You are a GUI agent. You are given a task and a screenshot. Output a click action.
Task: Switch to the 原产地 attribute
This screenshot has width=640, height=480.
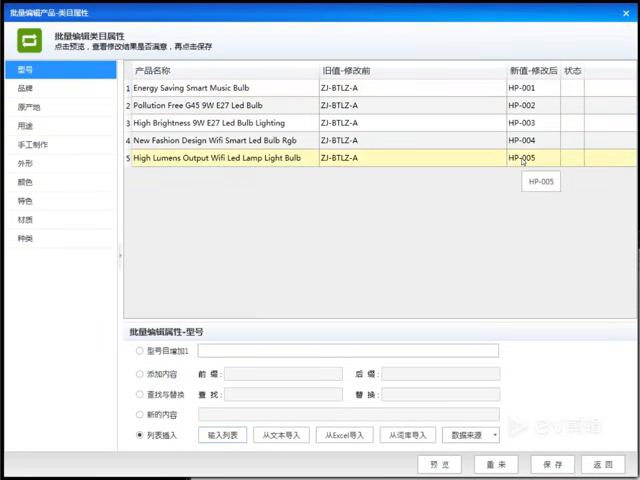(x=61, y=107)
